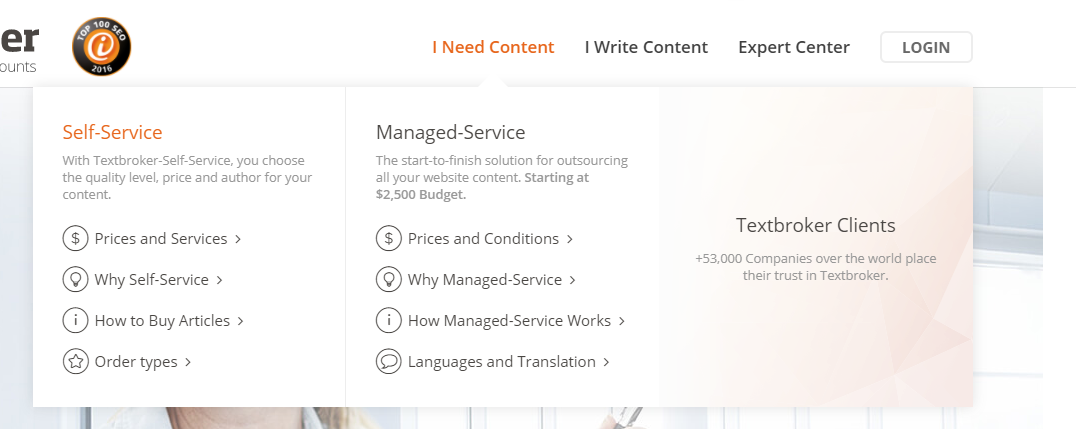Open Prices and Services link
Viewport: 1076px width, 429px height.
pyautogui.click(x=161, y=239)
